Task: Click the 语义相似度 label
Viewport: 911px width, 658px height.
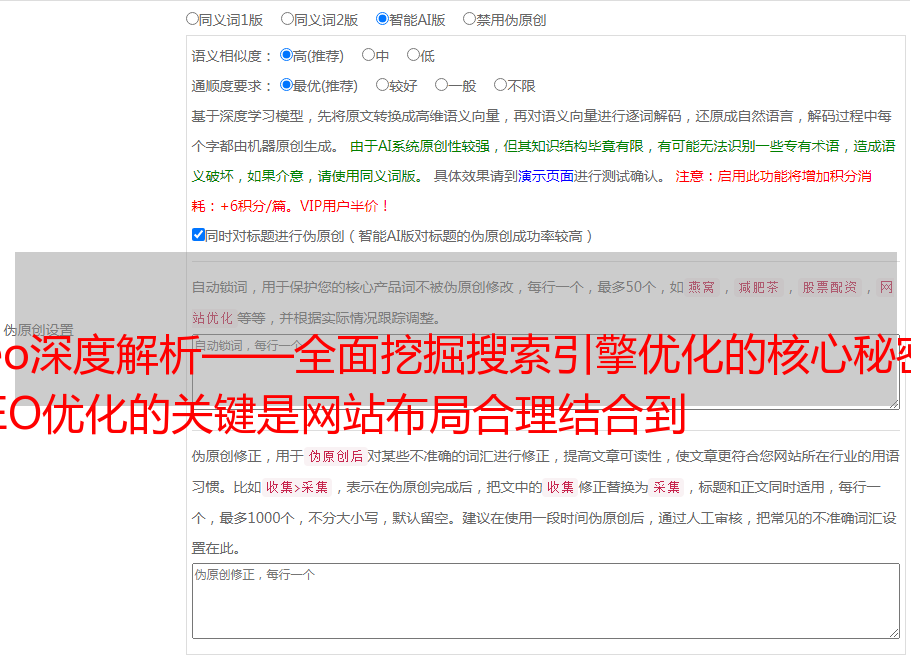Action: (x=231, y=56)
